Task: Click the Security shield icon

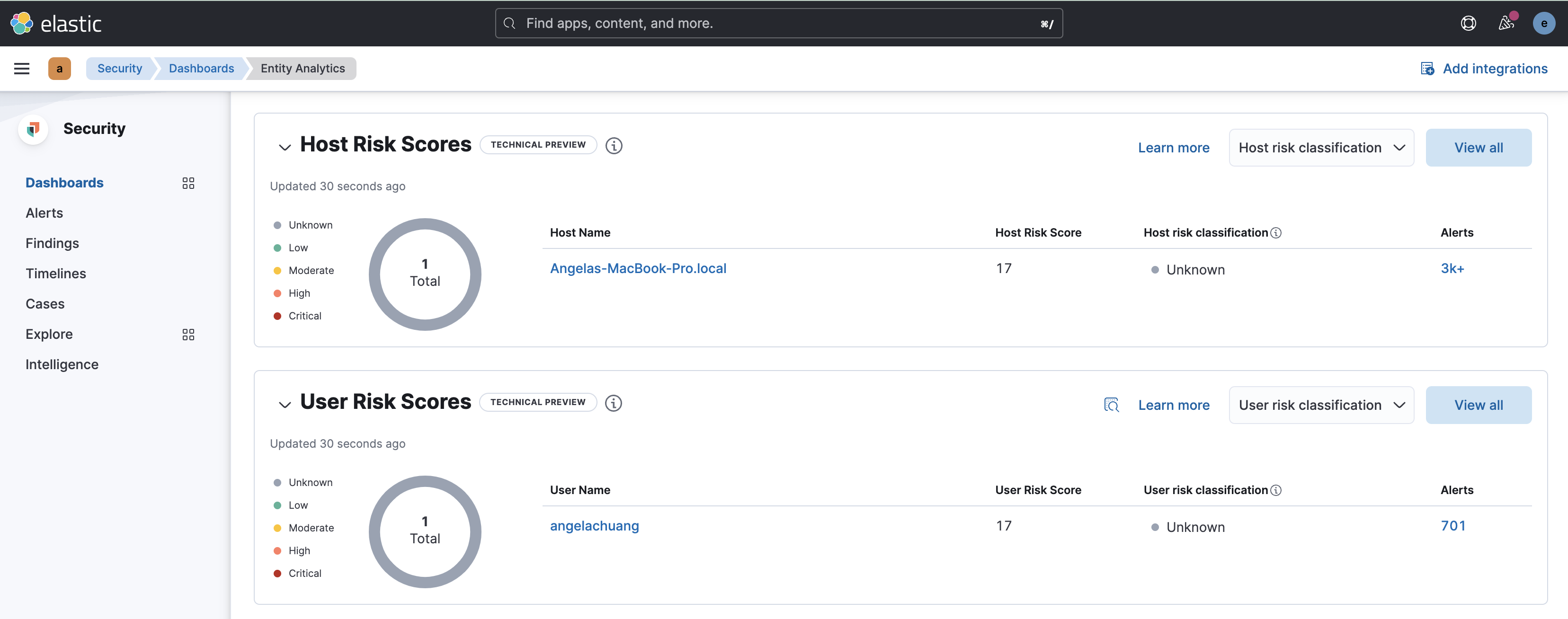Action: pos(33,128)
